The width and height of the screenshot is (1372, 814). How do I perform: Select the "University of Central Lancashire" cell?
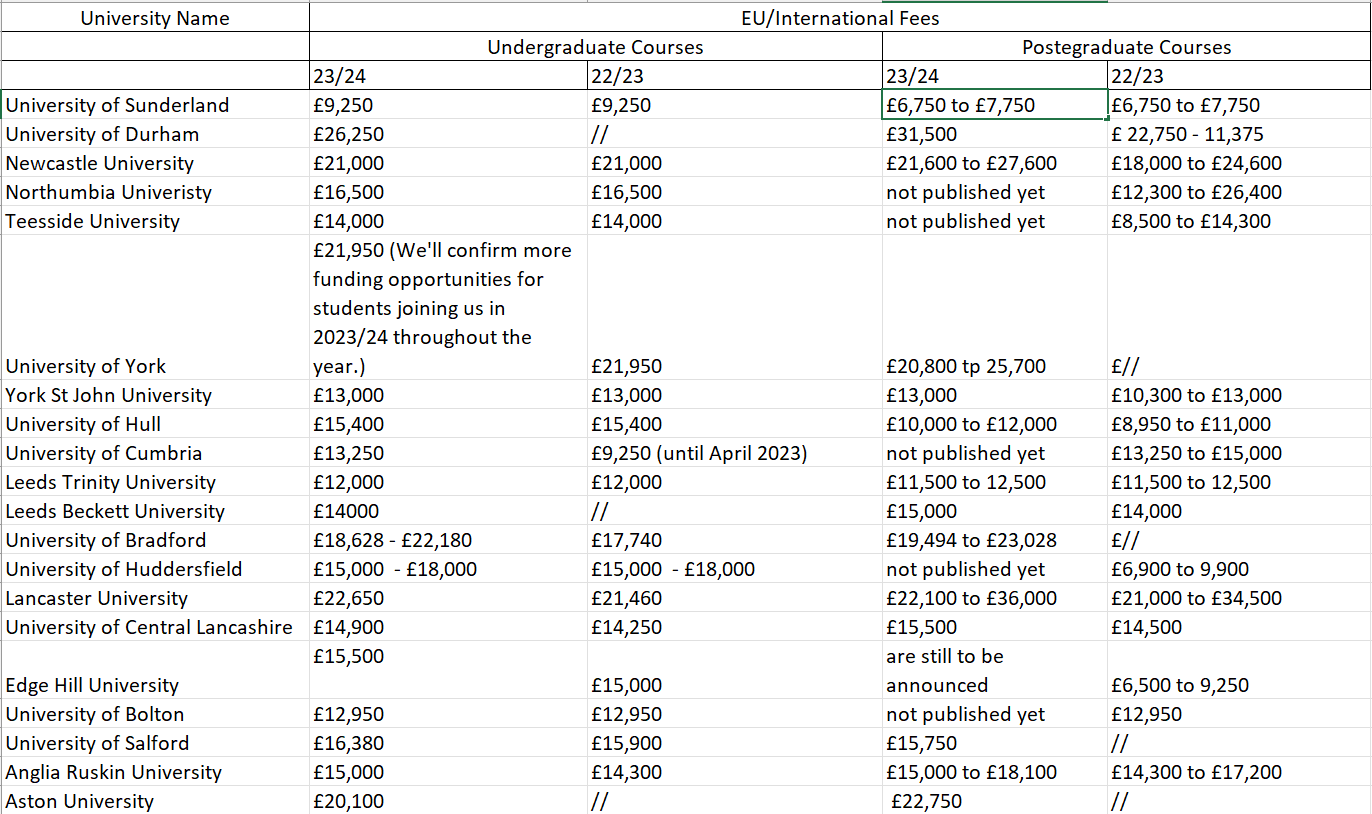tap(149, 627)
